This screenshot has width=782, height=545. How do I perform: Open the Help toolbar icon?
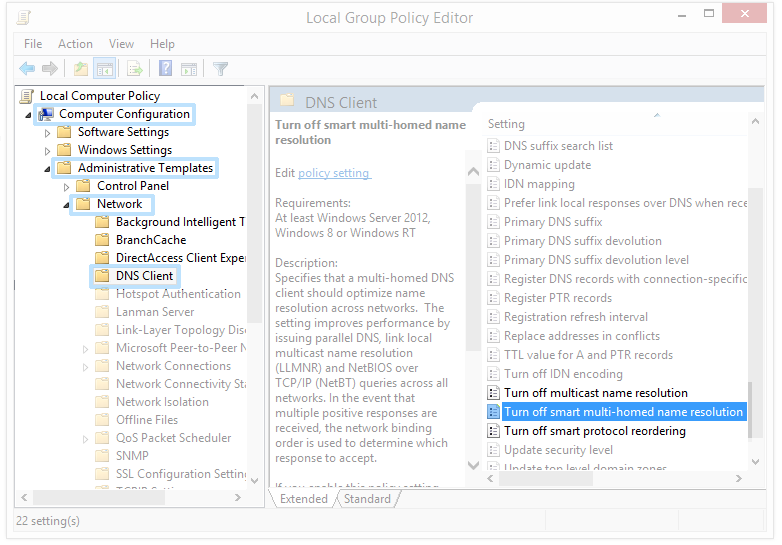[x=165, y=68]
